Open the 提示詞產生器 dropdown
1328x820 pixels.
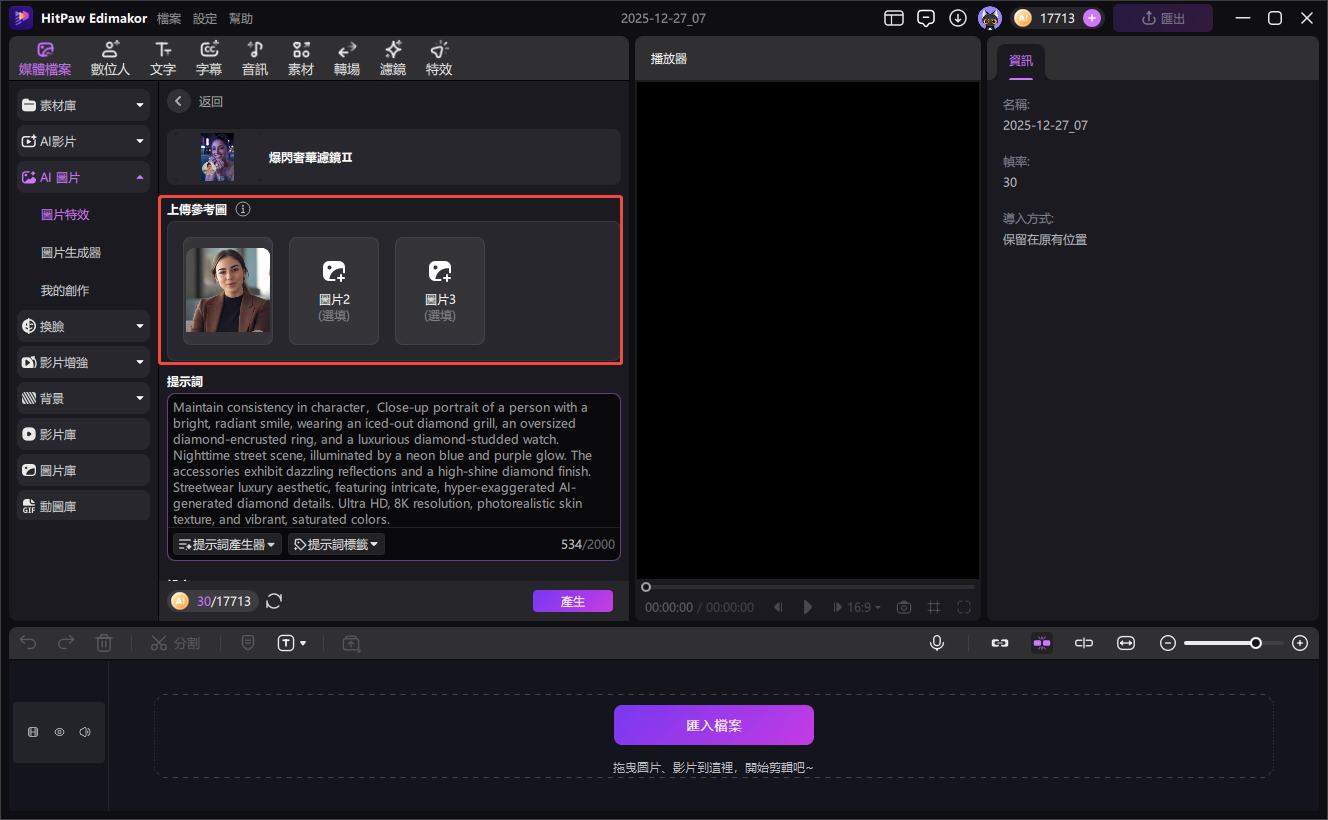227,544
